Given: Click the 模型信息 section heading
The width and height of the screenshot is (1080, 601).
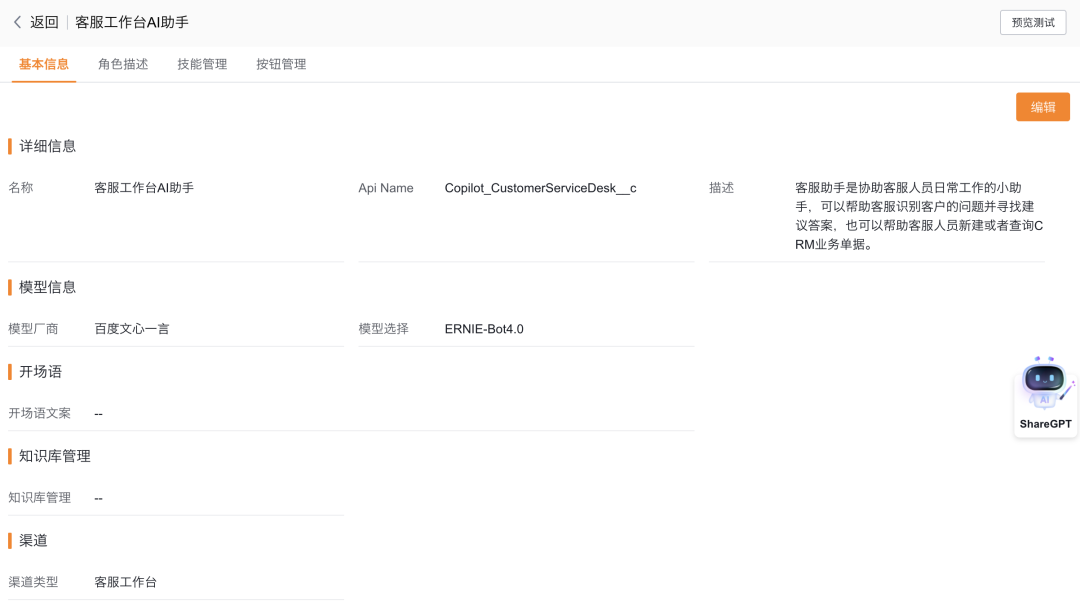Looking at the screenshot, I should [48, 287].
